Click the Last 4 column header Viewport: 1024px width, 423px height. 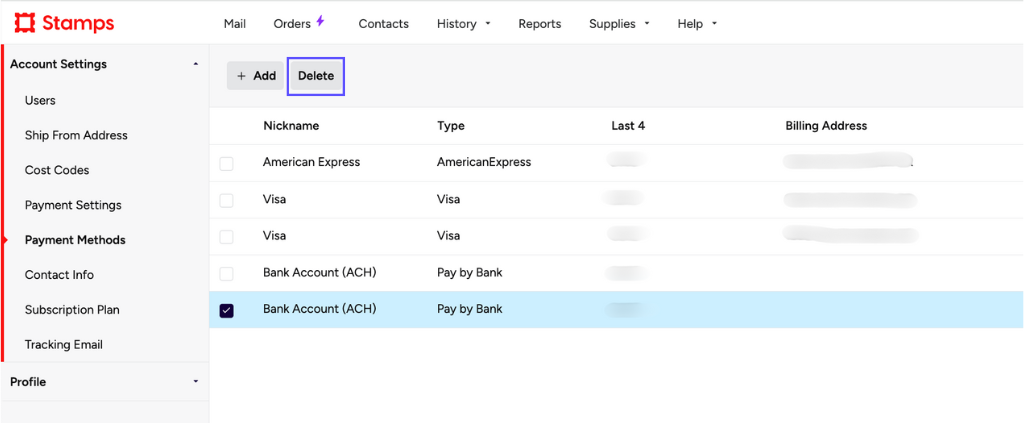point(628,126)
